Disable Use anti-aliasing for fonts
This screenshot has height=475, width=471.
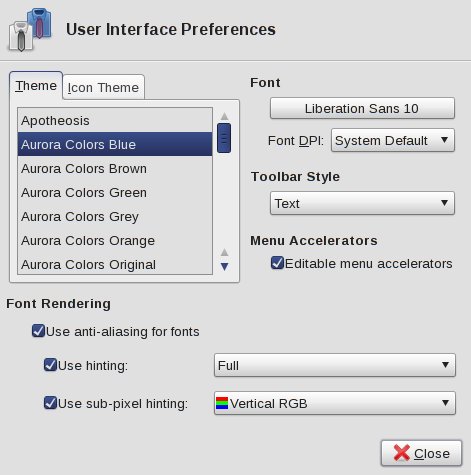pyautogui.click(x=38, y=331)
